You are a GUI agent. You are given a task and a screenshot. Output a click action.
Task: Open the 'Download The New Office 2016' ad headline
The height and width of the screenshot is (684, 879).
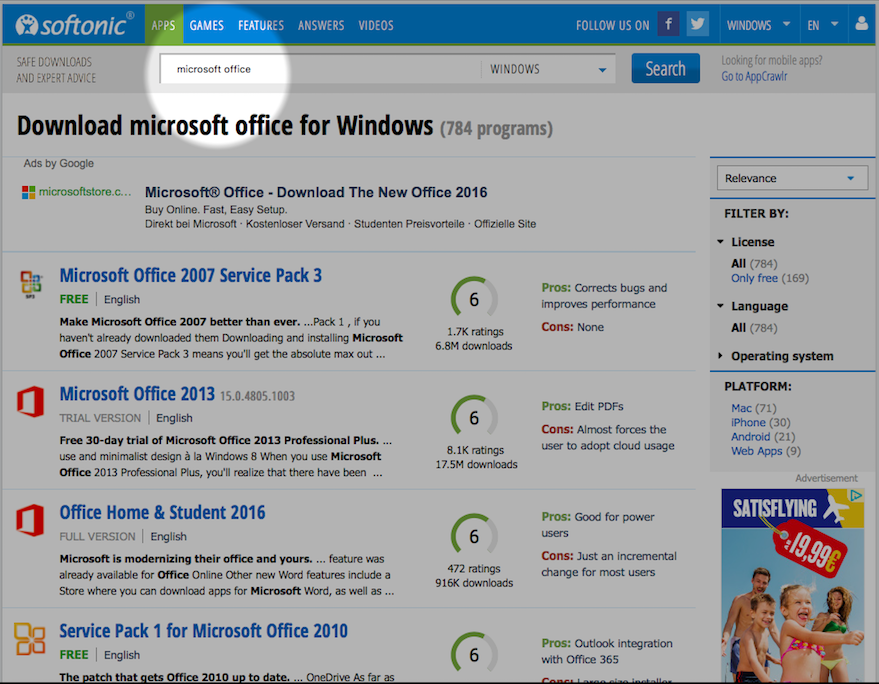316,192
